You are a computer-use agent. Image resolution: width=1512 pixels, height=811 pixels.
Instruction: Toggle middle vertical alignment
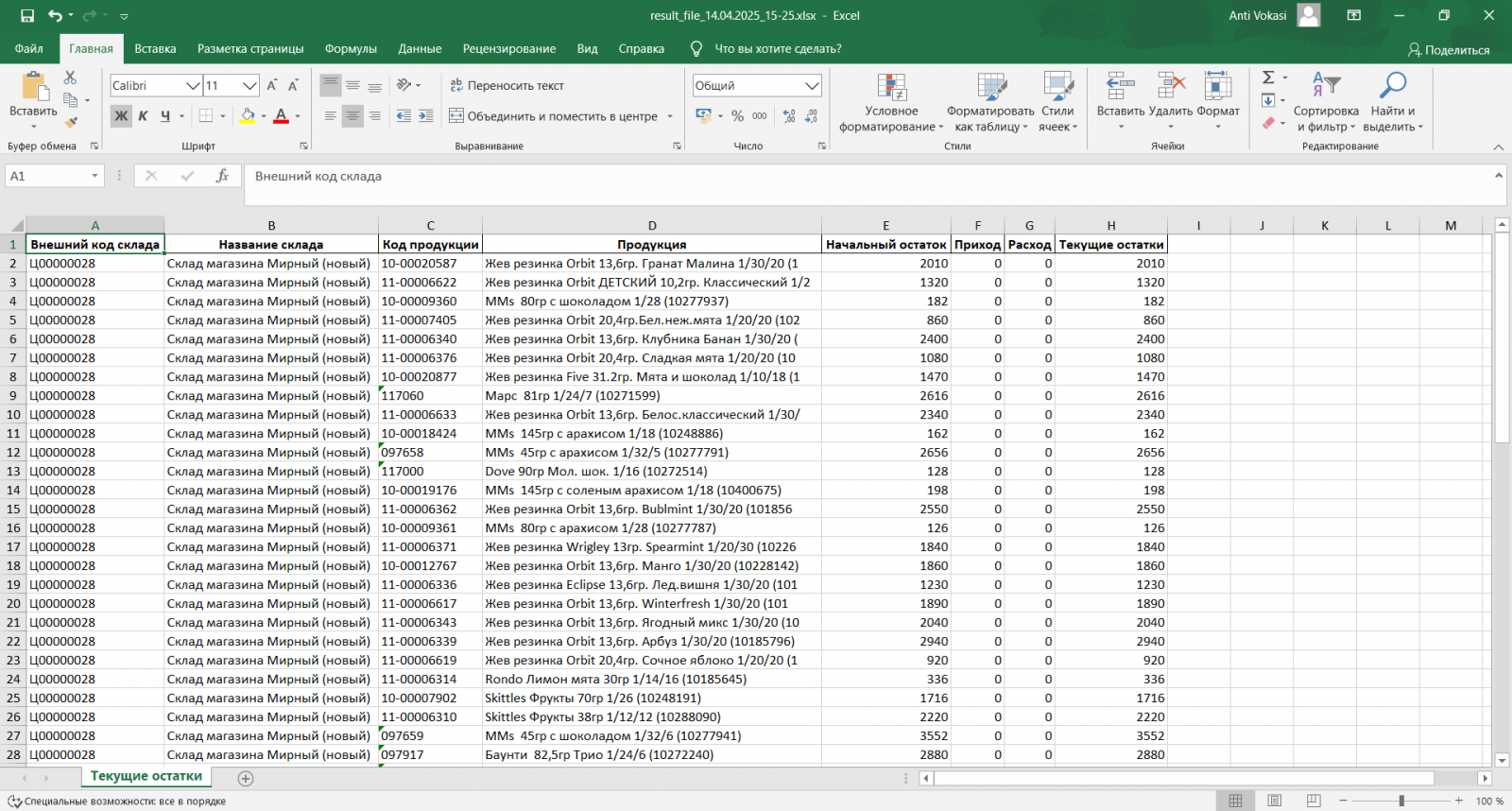352,85
